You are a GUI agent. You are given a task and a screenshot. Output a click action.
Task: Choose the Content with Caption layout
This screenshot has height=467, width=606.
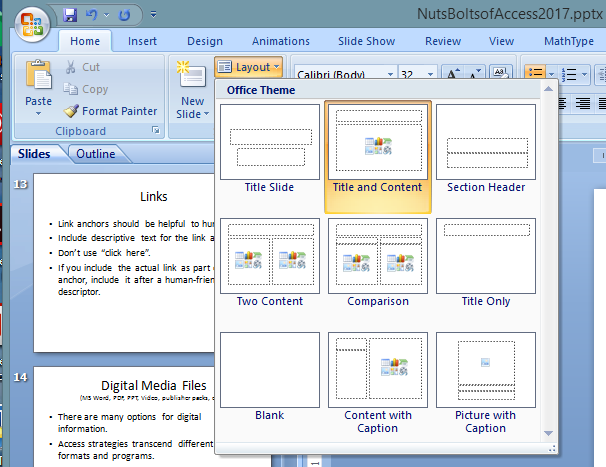378,383
